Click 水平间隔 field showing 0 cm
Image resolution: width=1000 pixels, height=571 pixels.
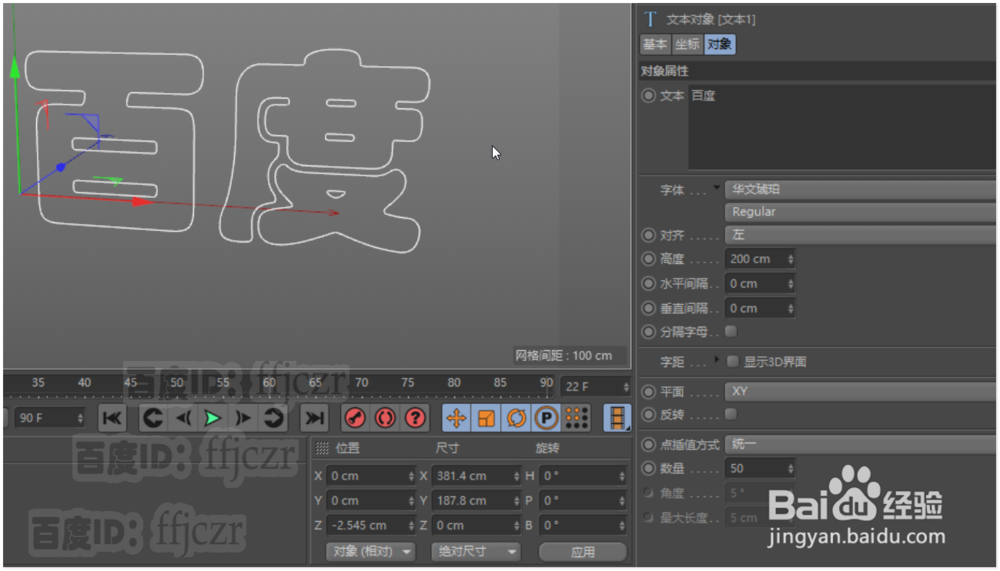coord(755,283)
